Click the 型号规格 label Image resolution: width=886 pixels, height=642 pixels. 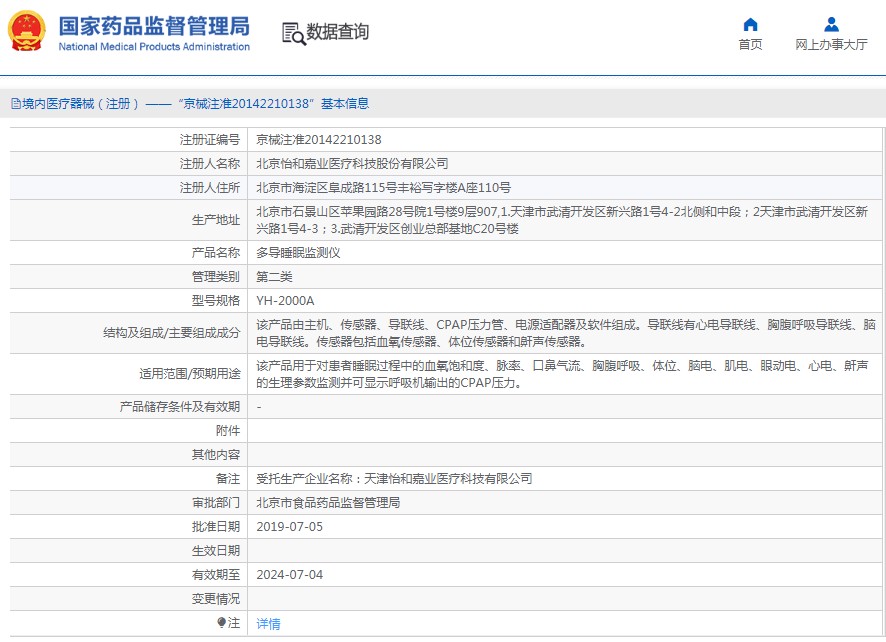(x=216, y=301)
